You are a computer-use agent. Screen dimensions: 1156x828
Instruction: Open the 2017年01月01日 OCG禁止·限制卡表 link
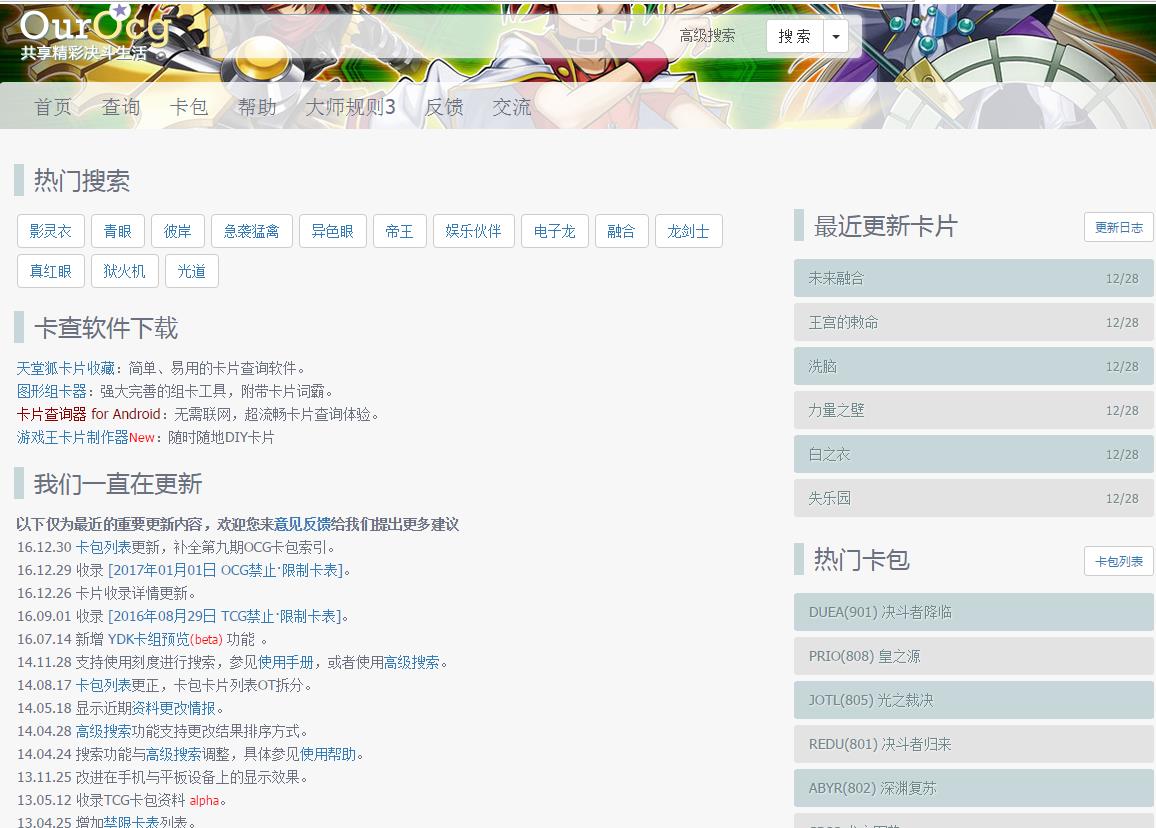pyautogui.click(x=226, y=570)
